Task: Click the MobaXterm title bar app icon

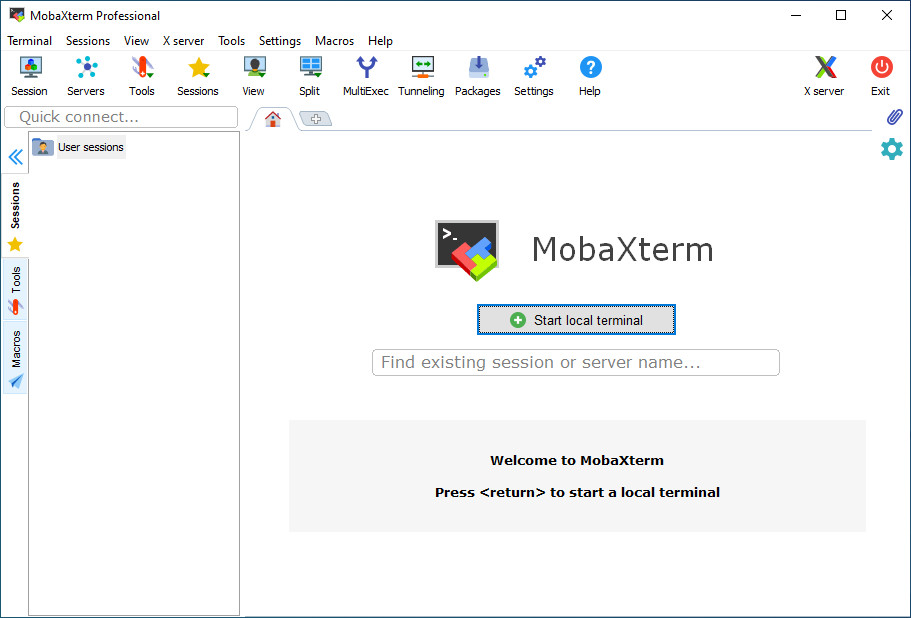Action: click(17, 15)
